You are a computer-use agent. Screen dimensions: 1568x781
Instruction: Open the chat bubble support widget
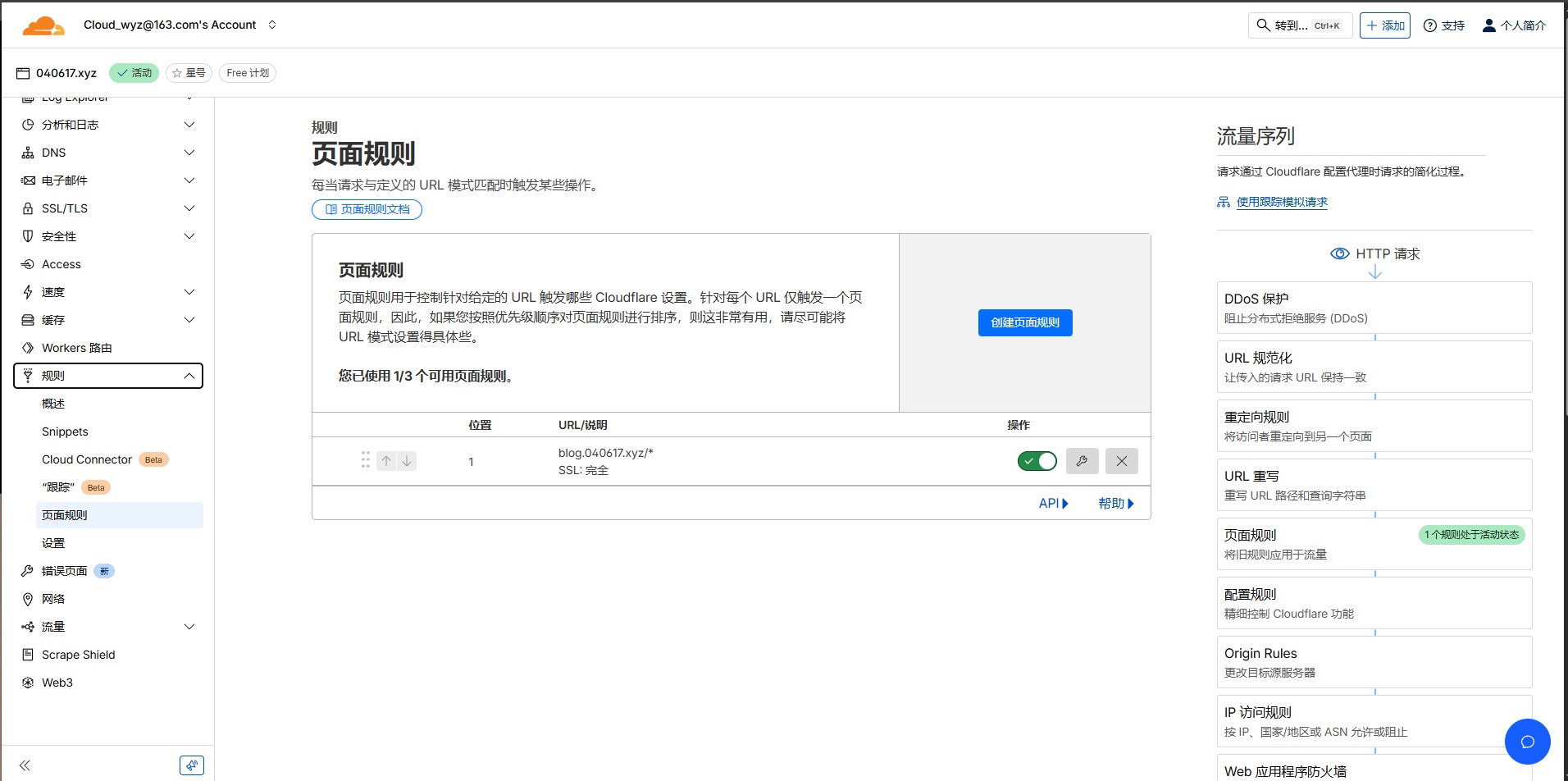point(1527,741)
